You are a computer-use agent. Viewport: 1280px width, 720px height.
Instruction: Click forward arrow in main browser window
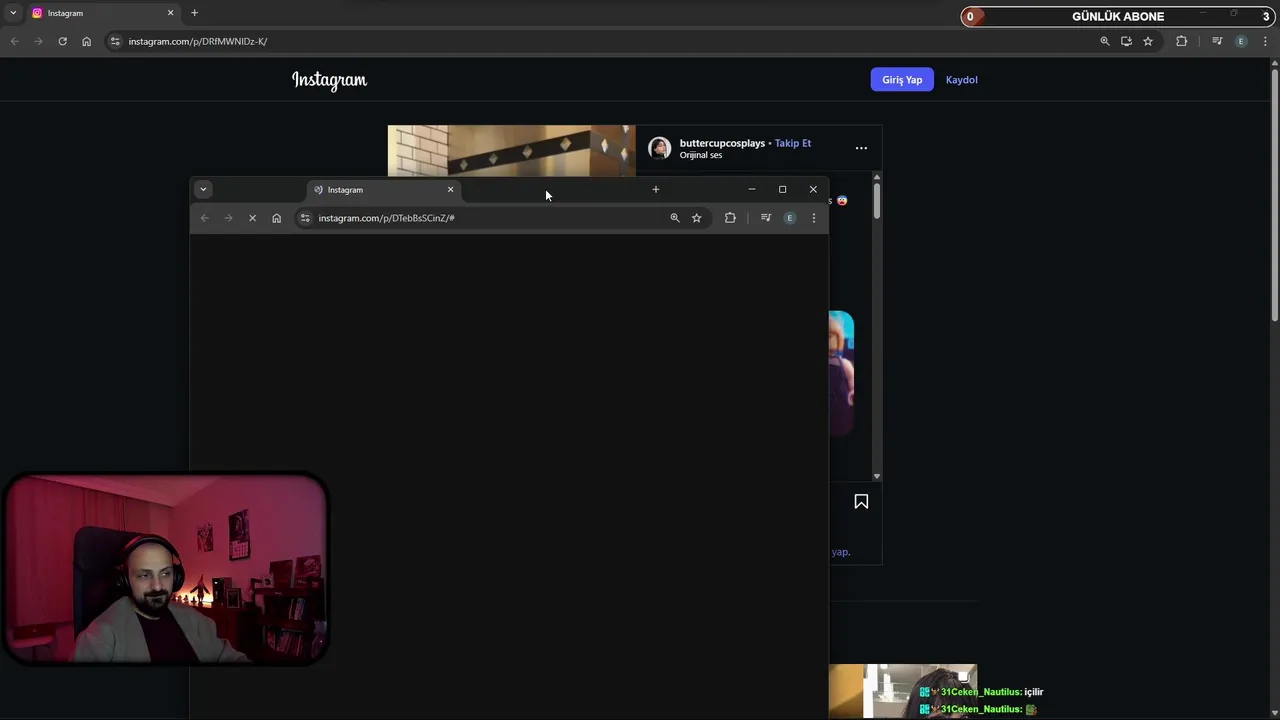click(38, 41)
